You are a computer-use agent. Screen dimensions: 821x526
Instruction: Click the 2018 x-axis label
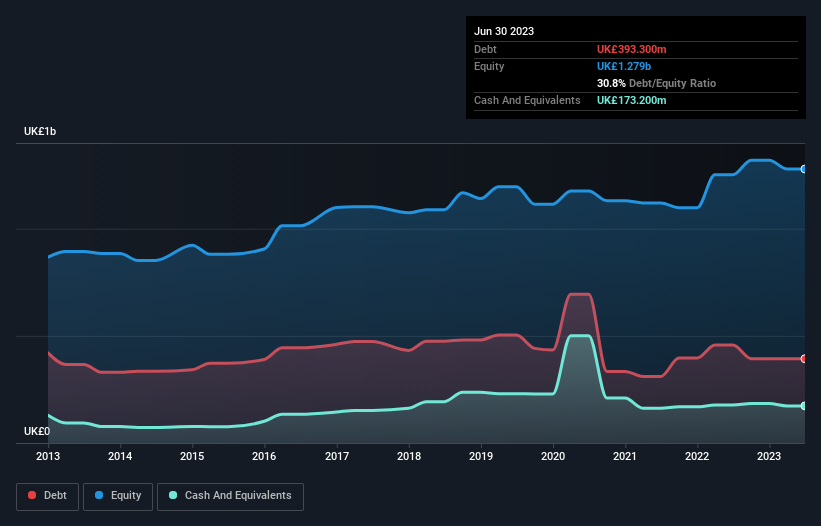[x=409, y=456]
